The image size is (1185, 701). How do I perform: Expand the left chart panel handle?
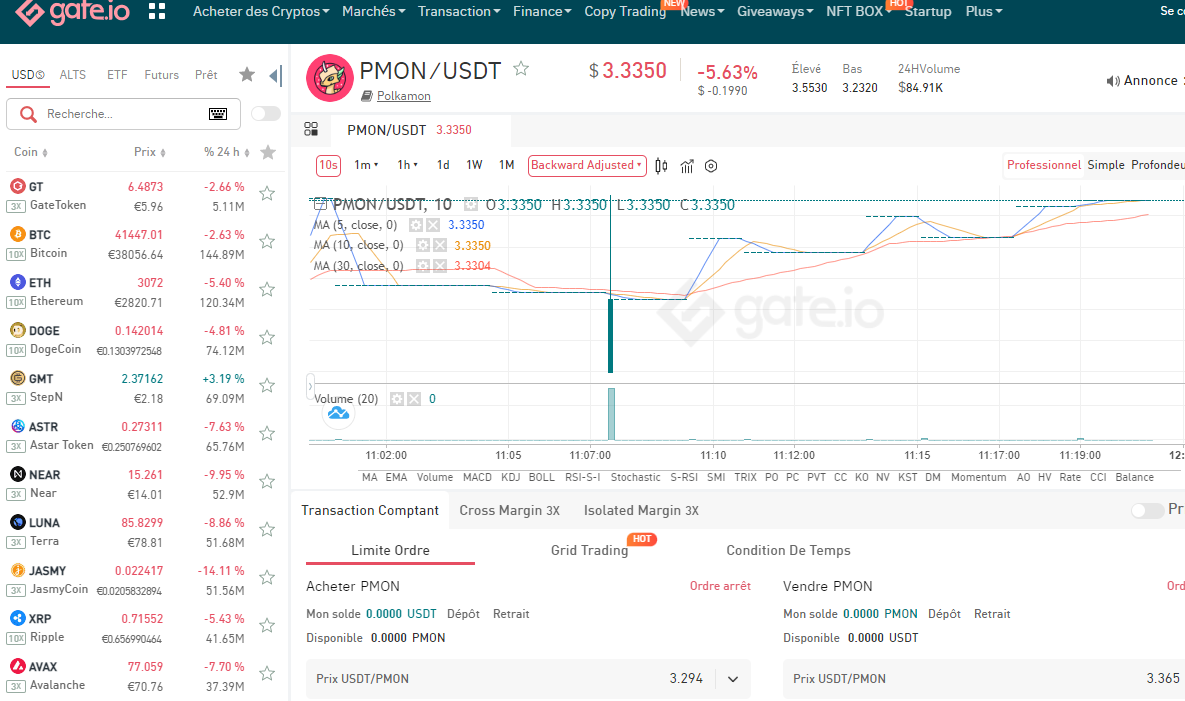point(310,386)
